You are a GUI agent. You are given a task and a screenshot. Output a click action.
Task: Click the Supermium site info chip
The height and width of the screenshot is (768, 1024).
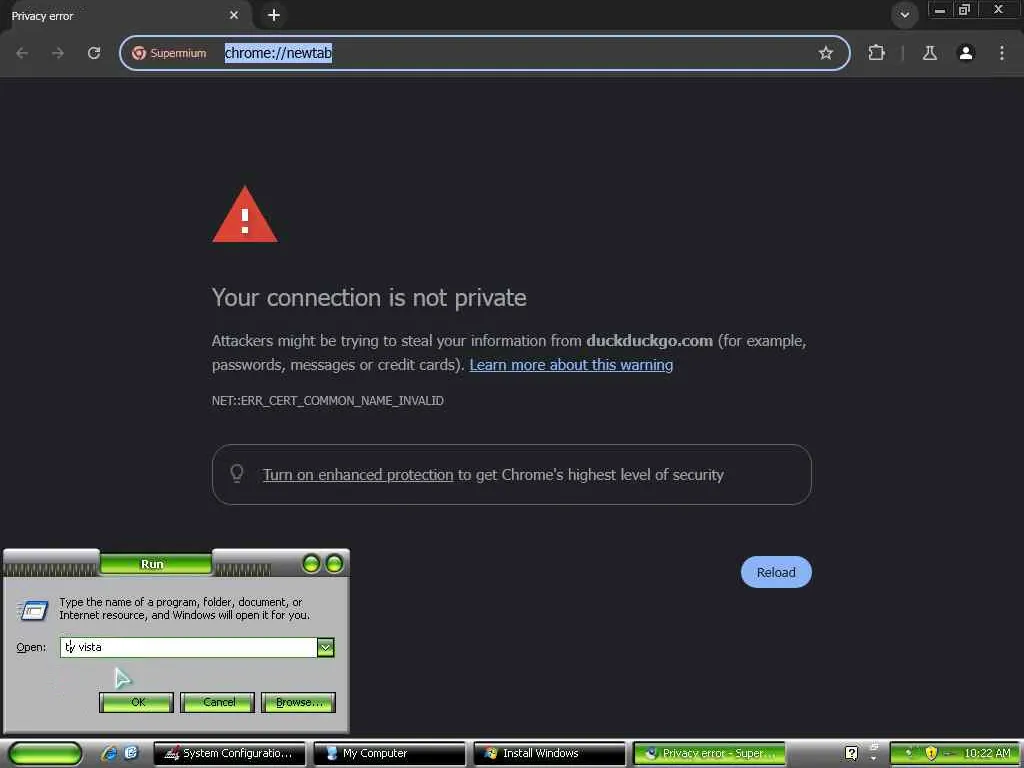(x=169, y=53)
